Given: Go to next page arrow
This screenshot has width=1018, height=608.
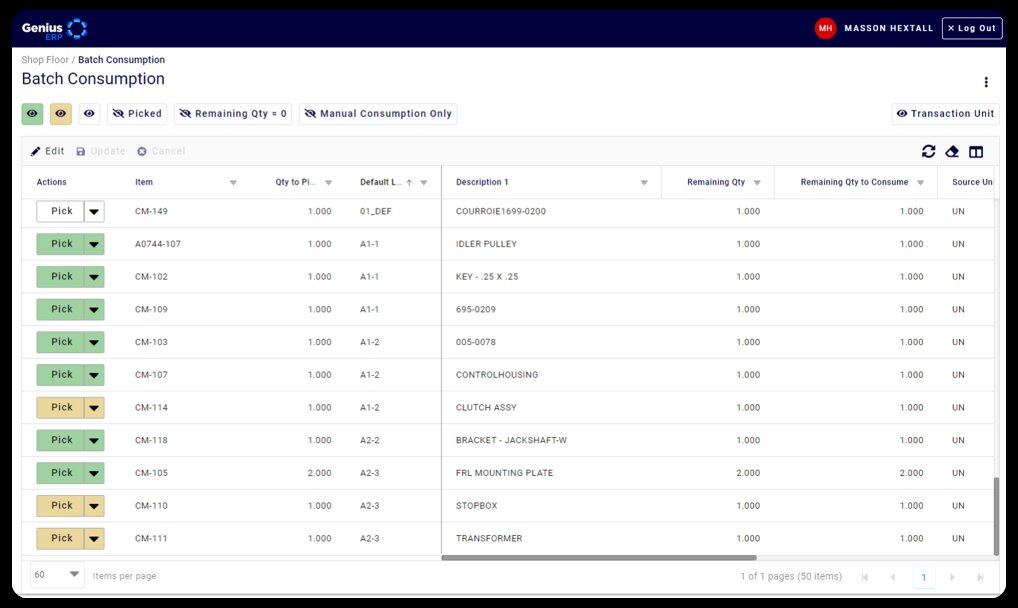Looking at the screenshot, I should (x=952, y=577).
